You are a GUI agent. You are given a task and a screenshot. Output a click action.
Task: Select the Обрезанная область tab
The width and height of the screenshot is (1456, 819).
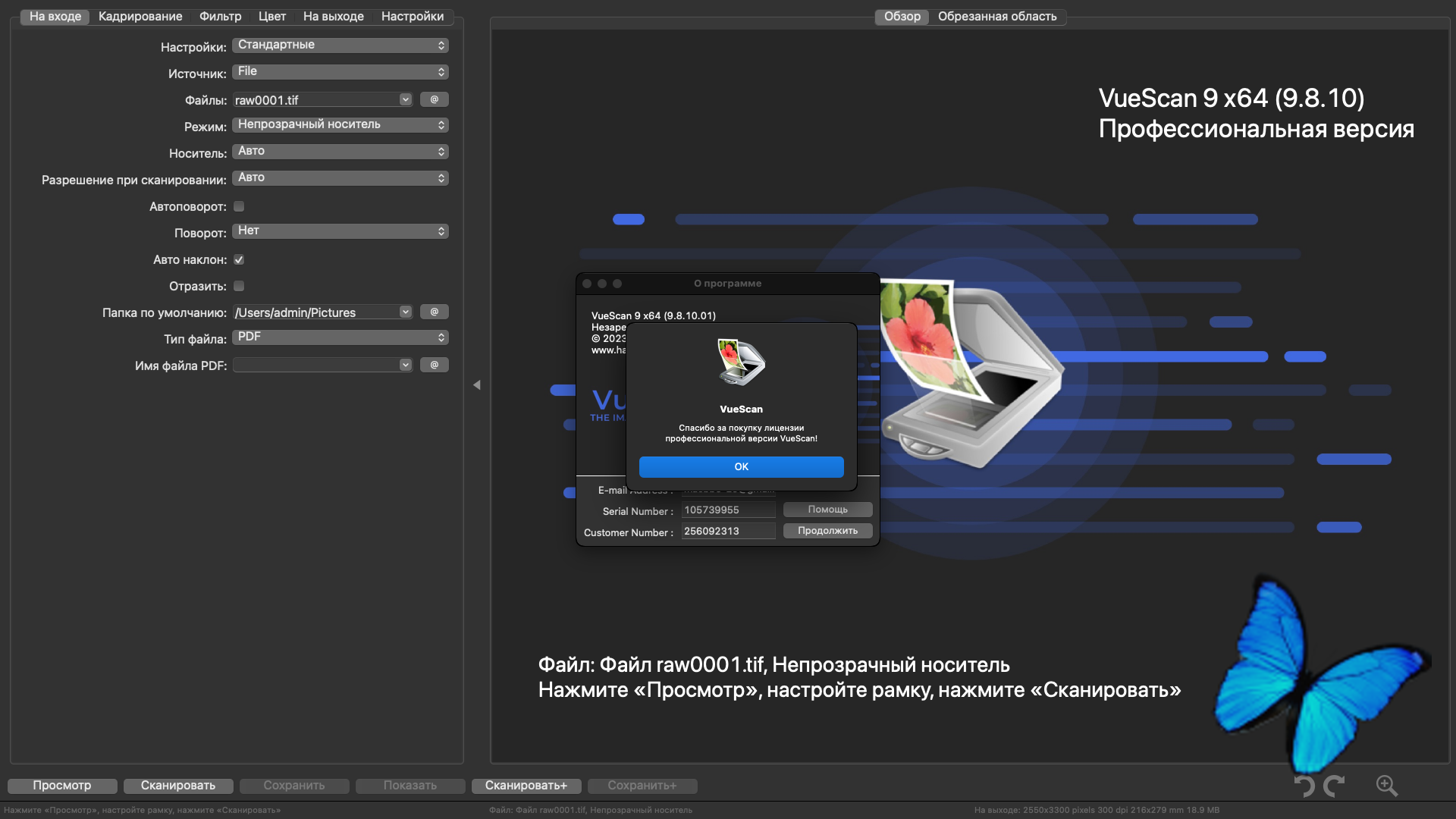(x=997, y=17)
